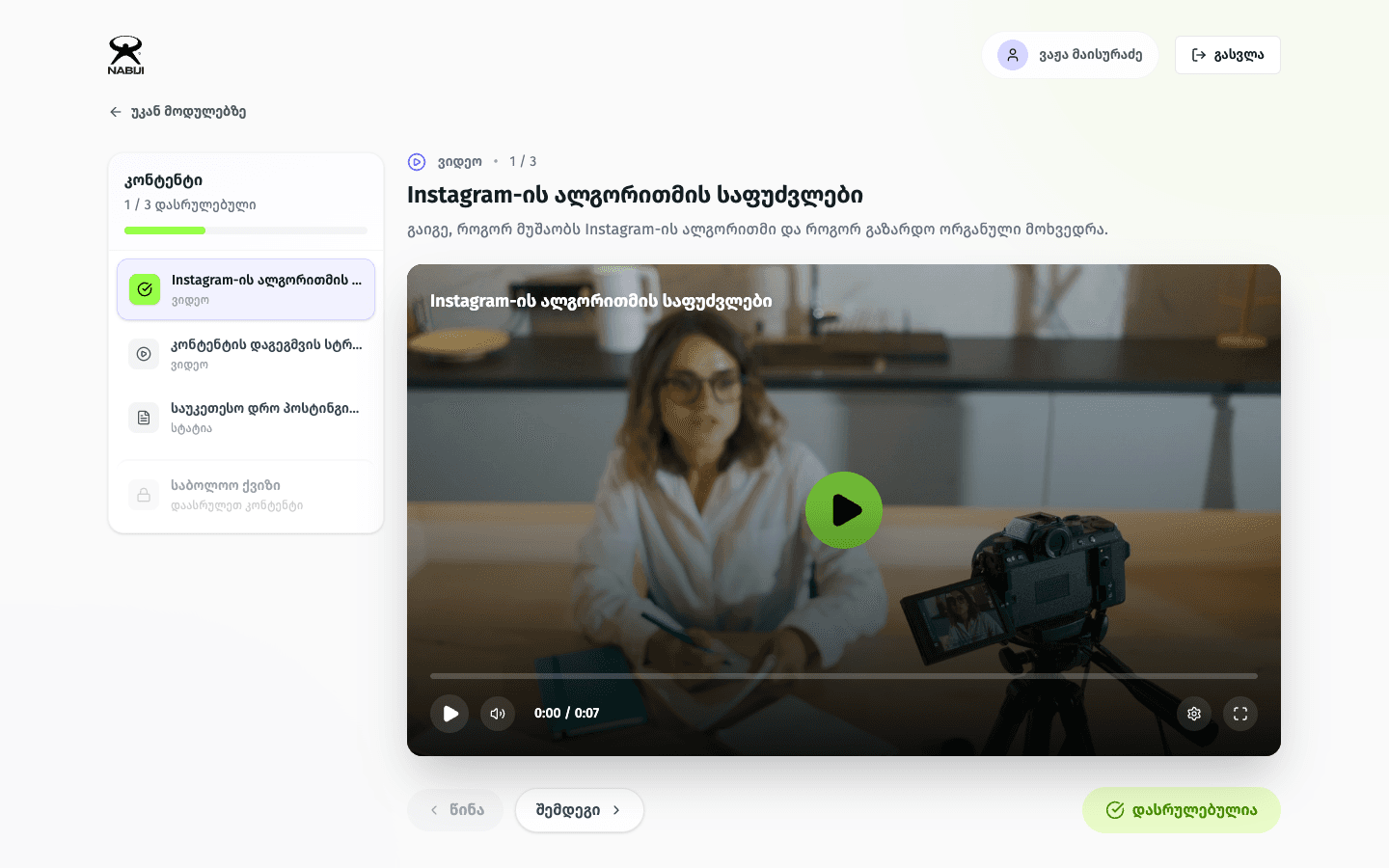Click the main lesson heading
Screen dimensions: 1389x868
point(635,195)
